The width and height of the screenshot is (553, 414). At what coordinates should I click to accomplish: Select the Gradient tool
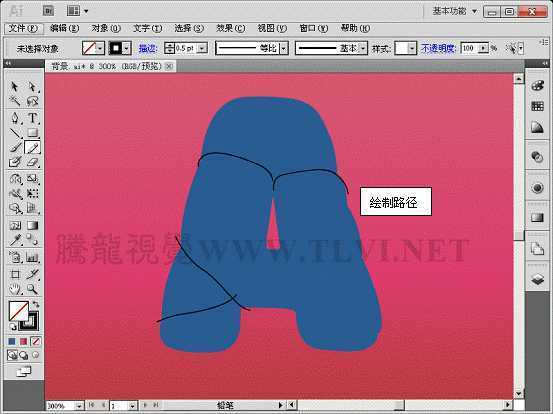(x=32, y=225)
